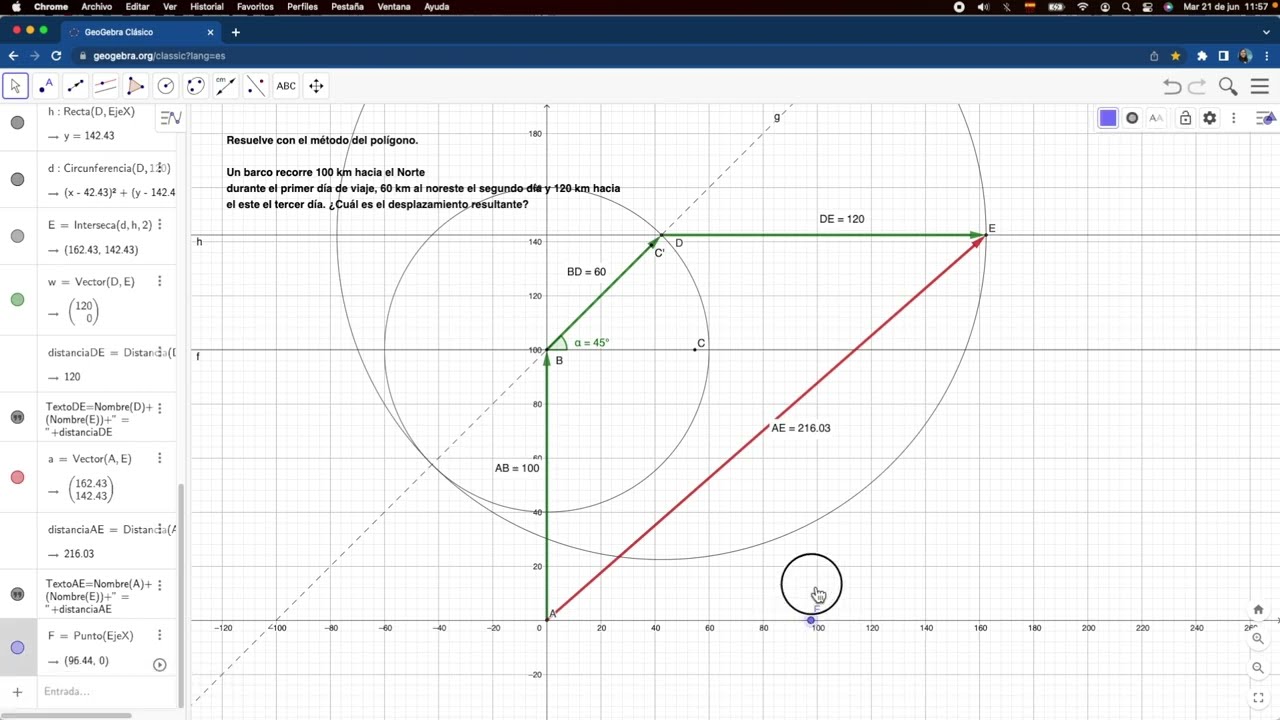Open label text size AA option

[1156, 118]
